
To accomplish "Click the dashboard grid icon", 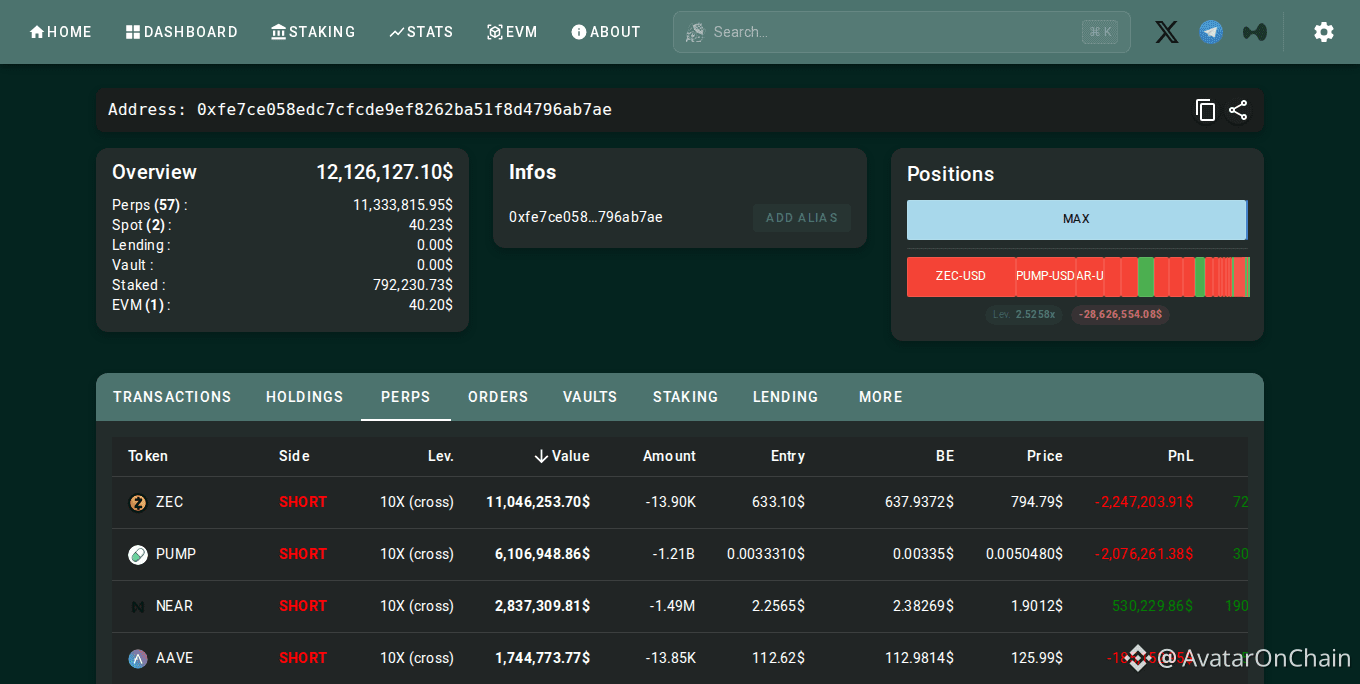I will [133, 32].
